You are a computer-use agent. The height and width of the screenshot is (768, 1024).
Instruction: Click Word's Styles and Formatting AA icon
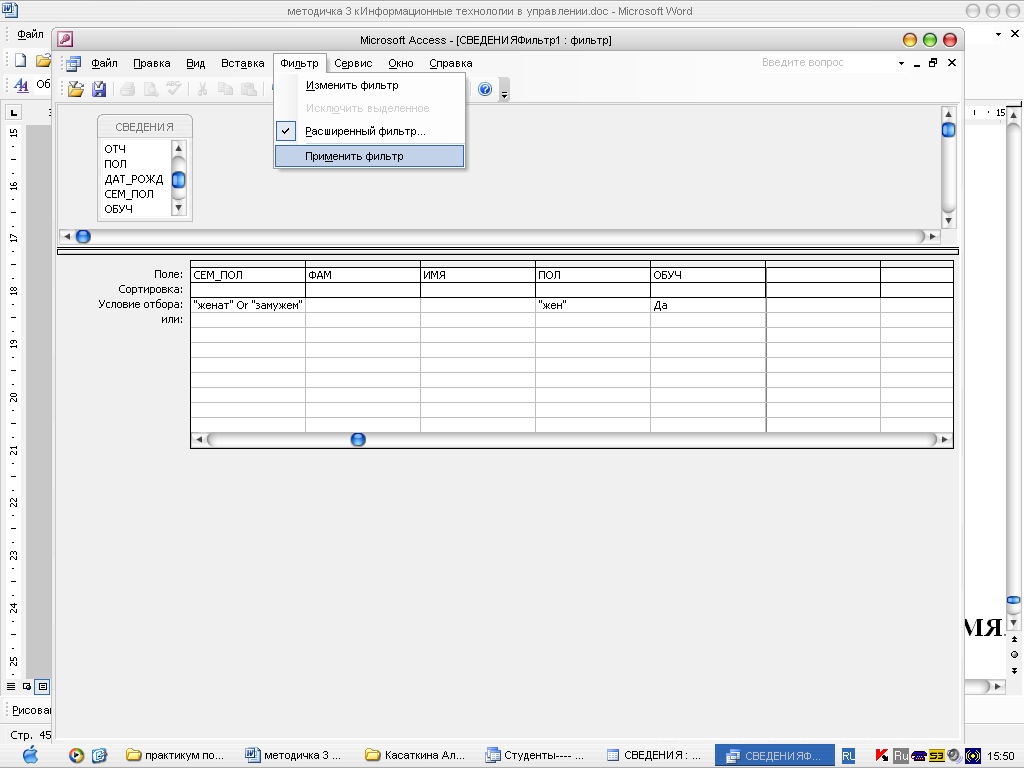click(x=21, y=85)
